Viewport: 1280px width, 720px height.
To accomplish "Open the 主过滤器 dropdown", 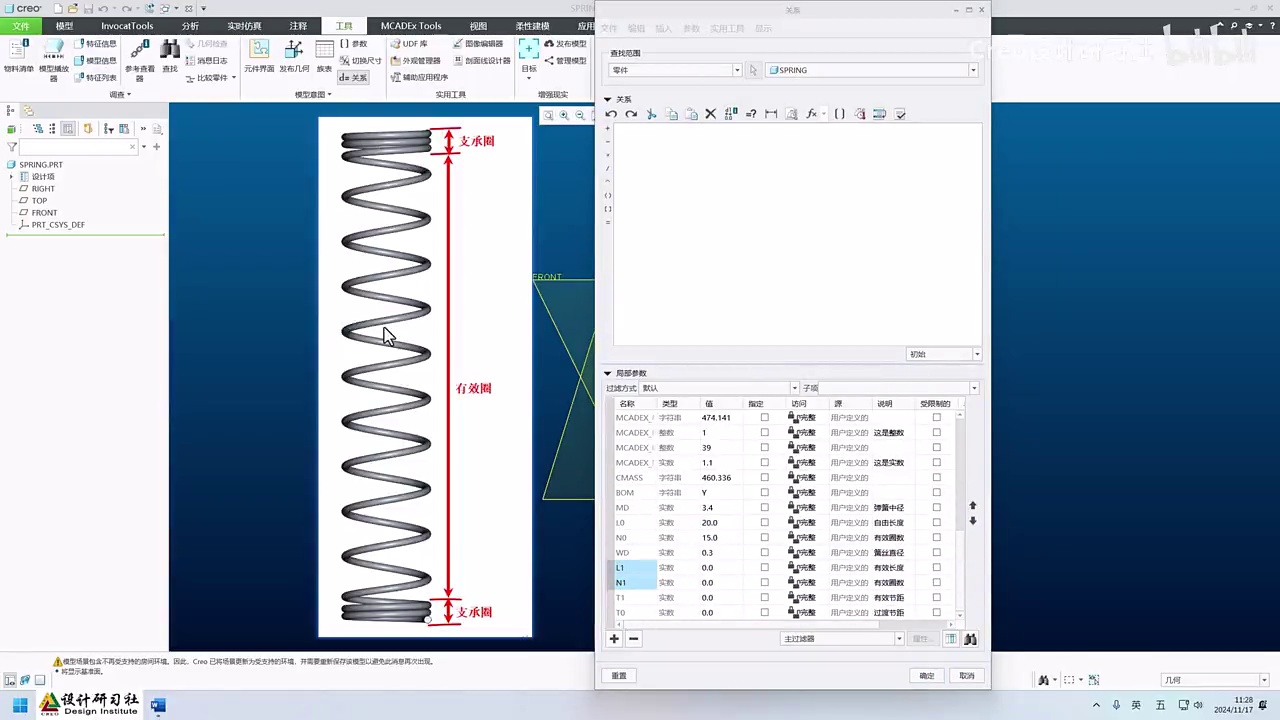I will [x=842, y=639].
